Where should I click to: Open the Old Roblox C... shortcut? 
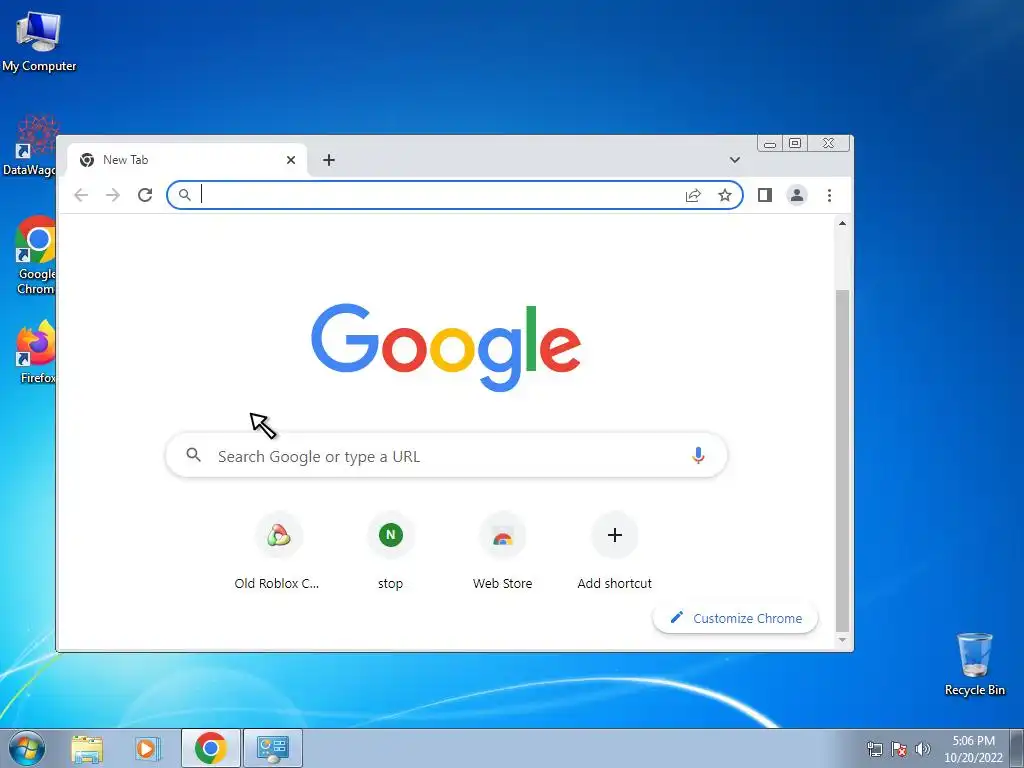pos(278,552)
